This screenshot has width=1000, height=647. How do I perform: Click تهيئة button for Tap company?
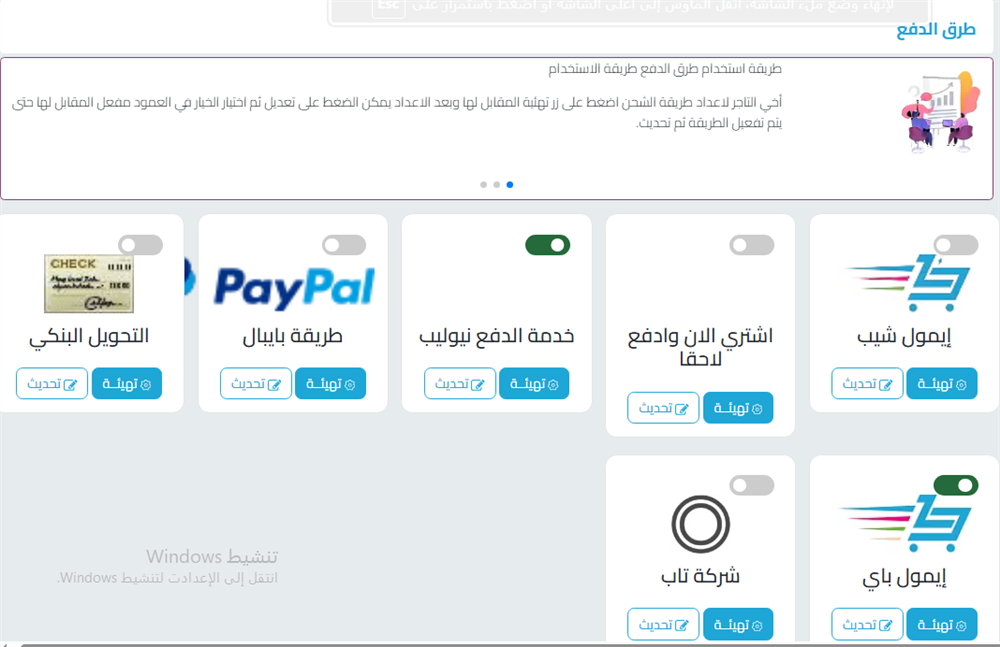(738, 624)
